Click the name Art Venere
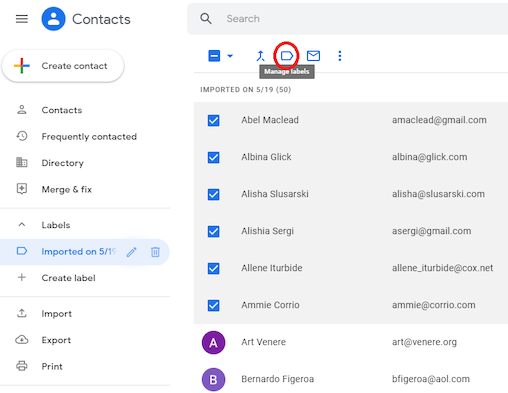The width and height of the screenshot is (508, 393). (264, 342)
